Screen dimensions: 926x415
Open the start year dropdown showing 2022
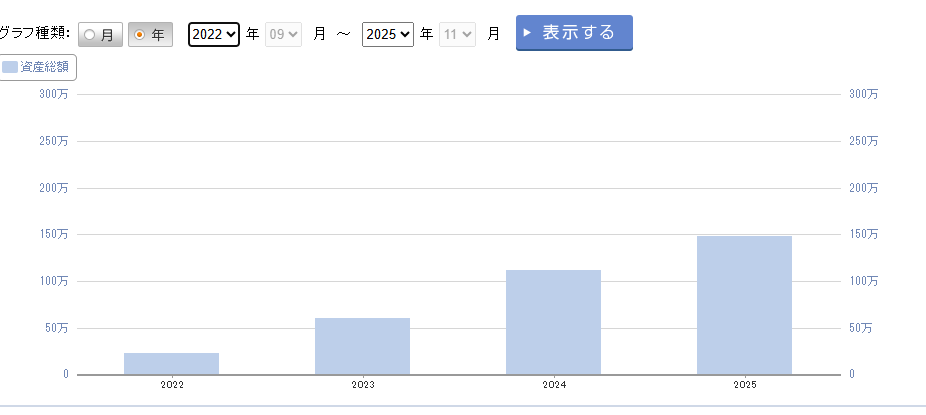pyautogui.click(x=214, y=34)
